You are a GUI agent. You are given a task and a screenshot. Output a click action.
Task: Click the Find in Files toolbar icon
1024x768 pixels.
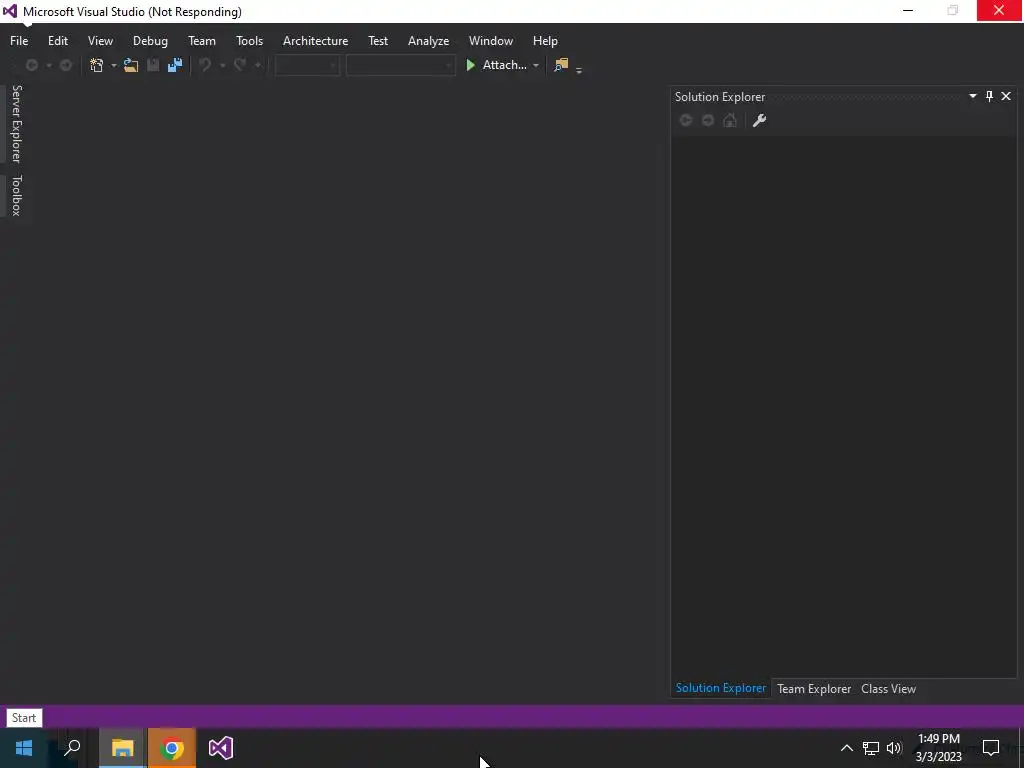561,65
